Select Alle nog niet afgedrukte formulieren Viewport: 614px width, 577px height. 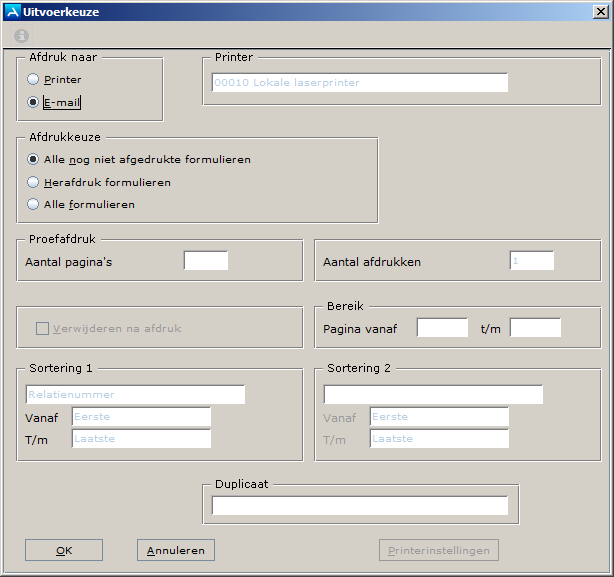(34, 159)
